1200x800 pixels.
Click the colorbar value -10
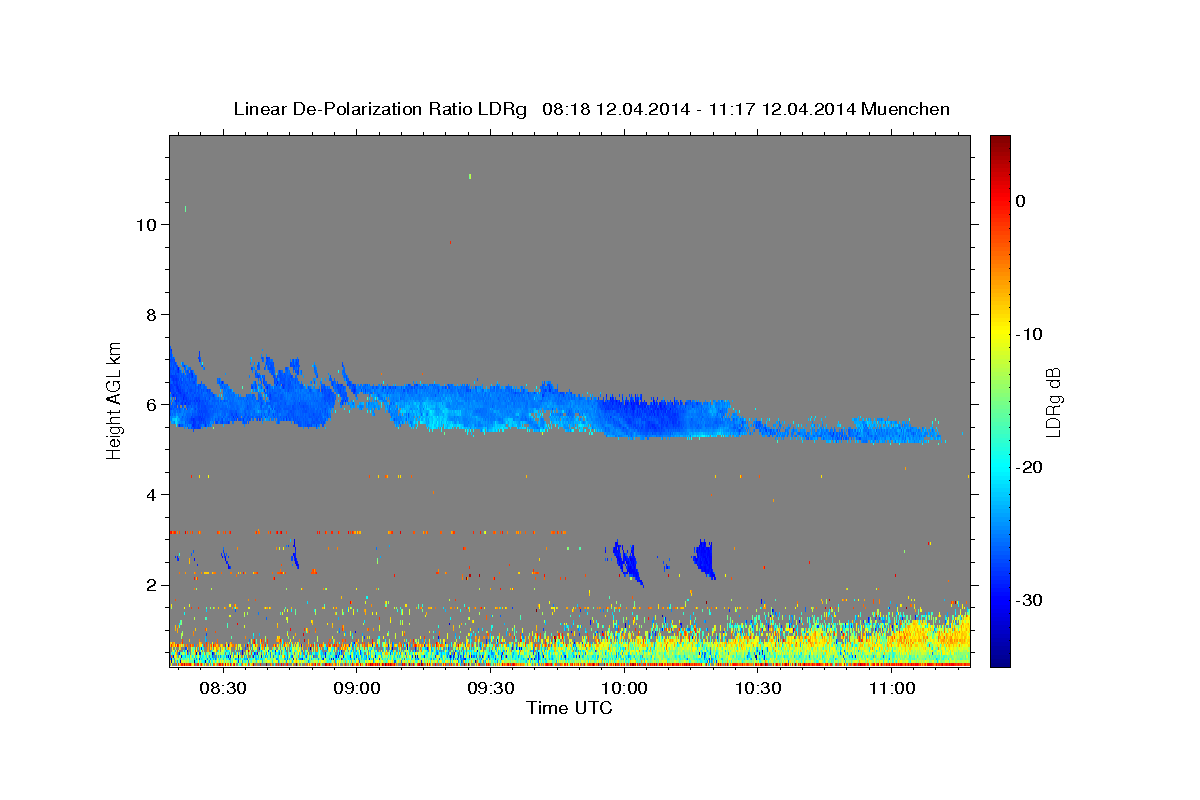(1030, 334)
